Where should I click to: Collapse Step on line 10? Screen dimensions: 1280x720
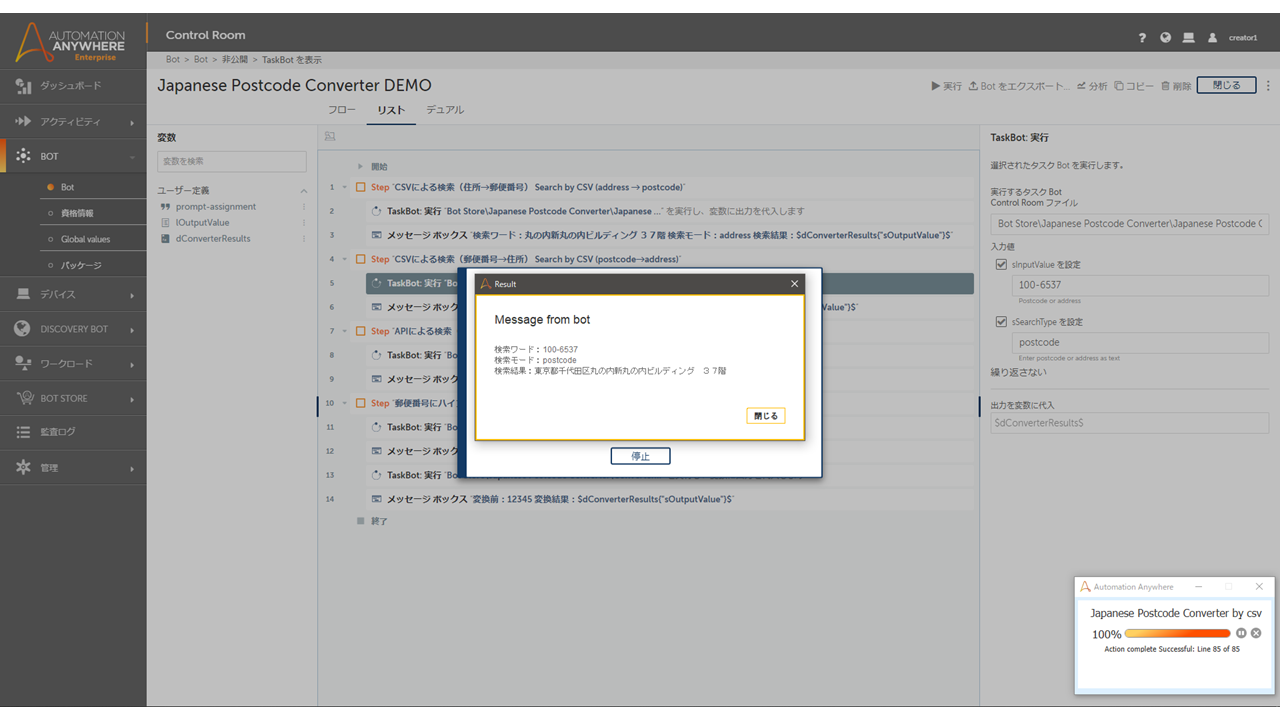(x=345, y=403)
